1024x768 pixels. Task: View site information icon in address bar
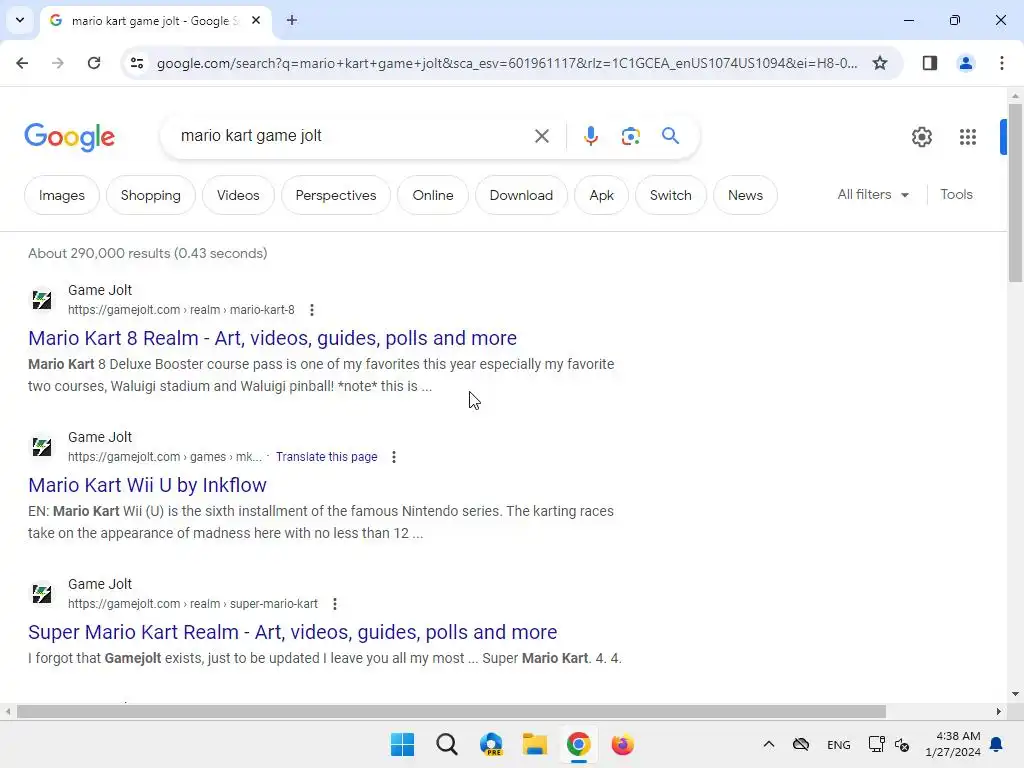[x=137, y=63]
